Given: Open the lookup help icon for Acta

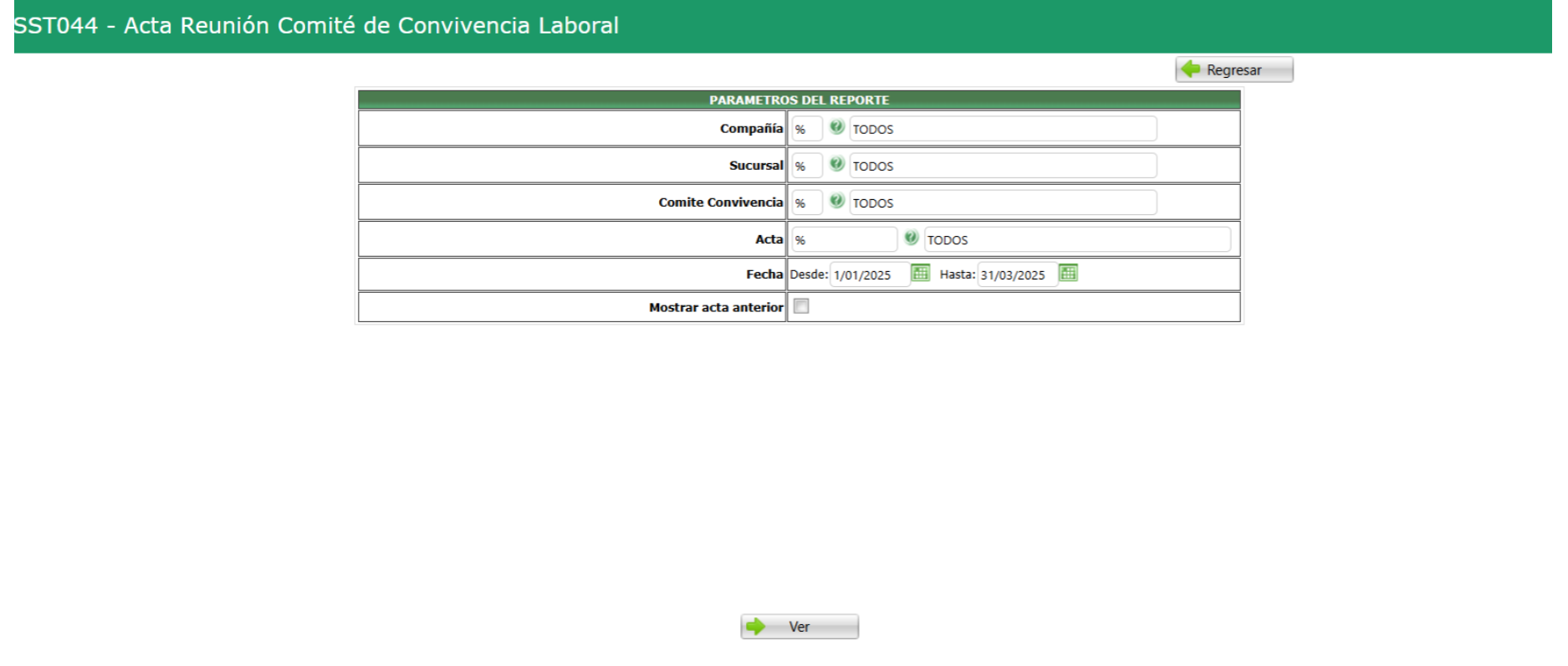Looking at the screenshot, I should (911, 238).
